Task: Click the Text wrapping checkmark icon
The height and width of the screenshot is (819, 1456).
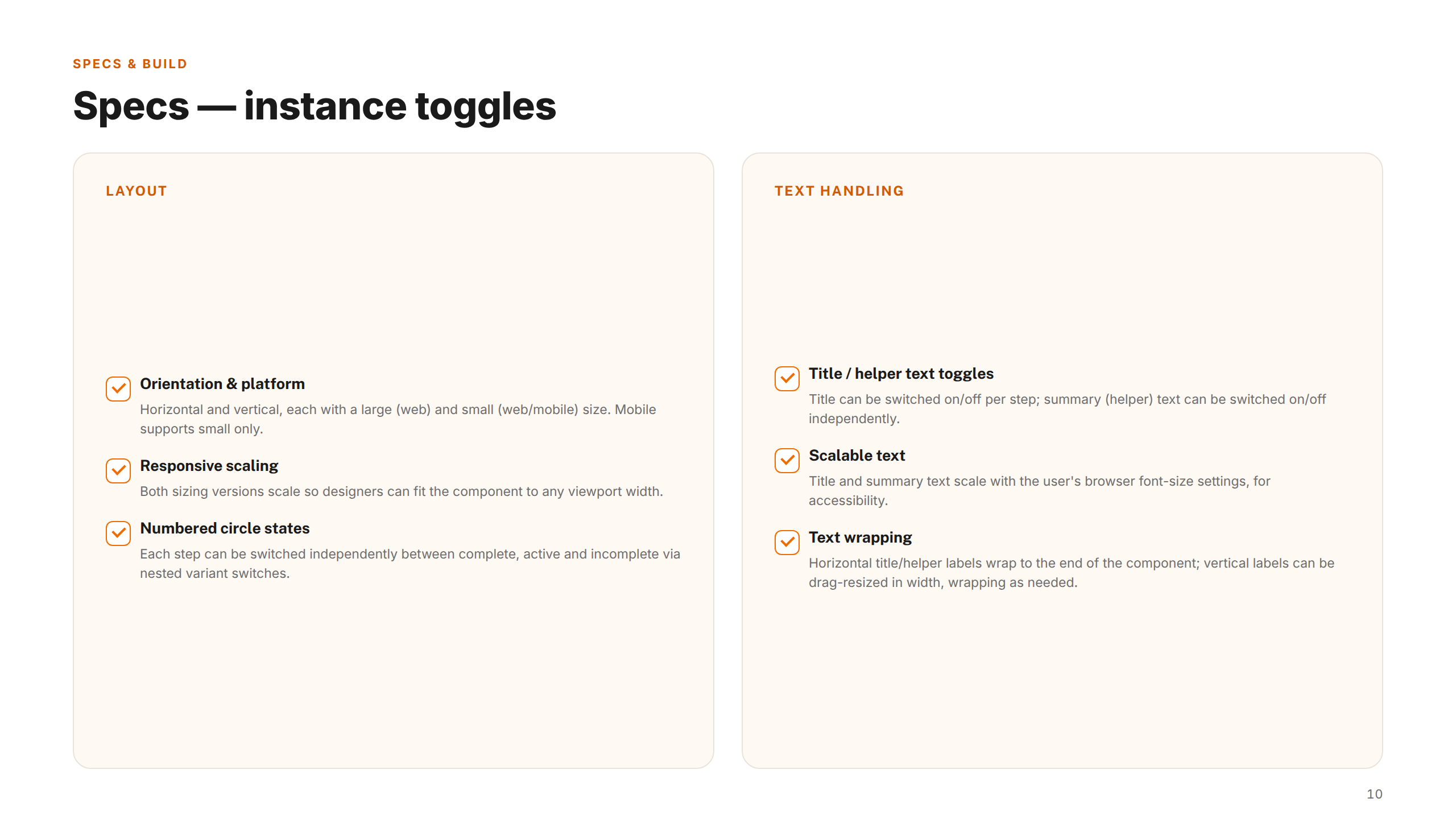Action: [787, 543]
